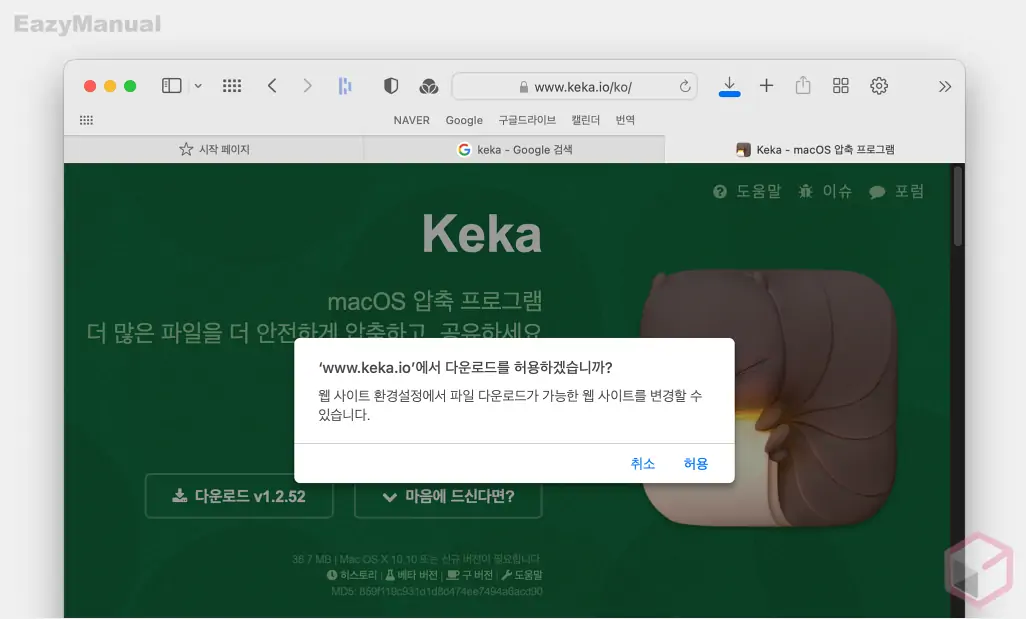Click the yellow minimize window button
The height and width of the screenshot is (619, 1026).
click(110, 86)
